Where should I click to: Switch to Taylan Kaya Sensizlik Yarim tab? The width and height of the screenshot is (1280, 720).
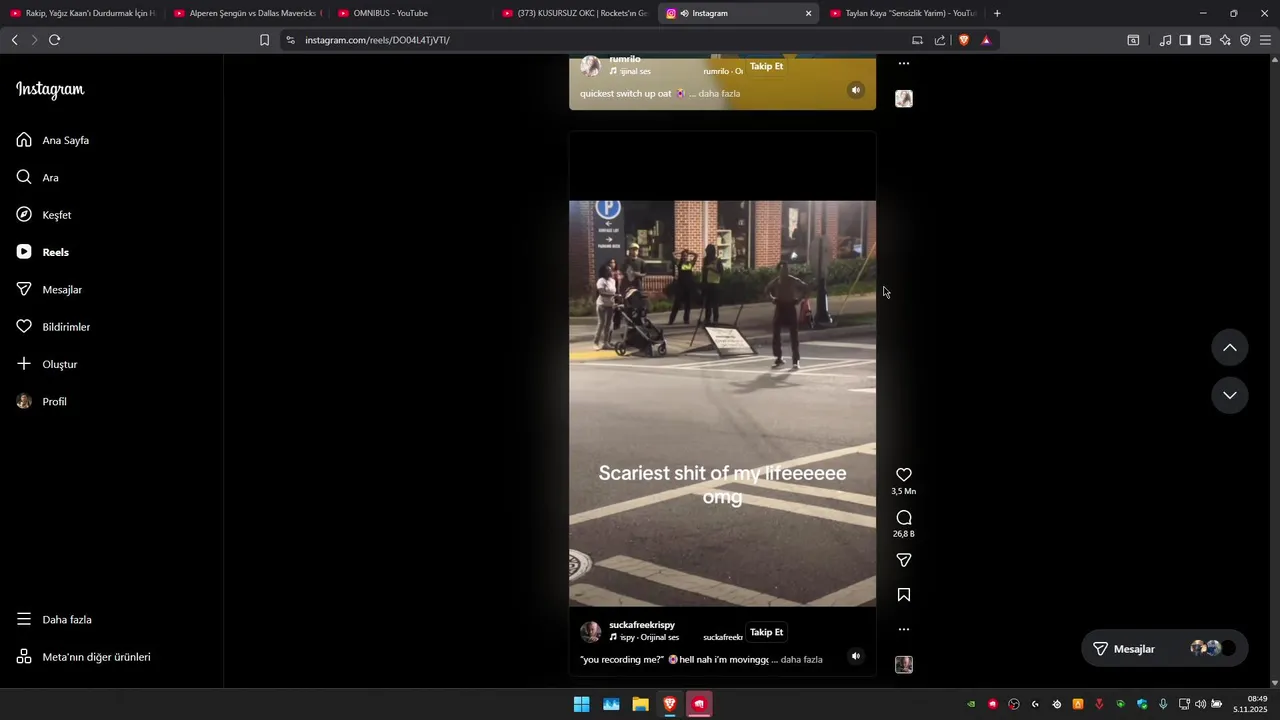tap(904, 13)
